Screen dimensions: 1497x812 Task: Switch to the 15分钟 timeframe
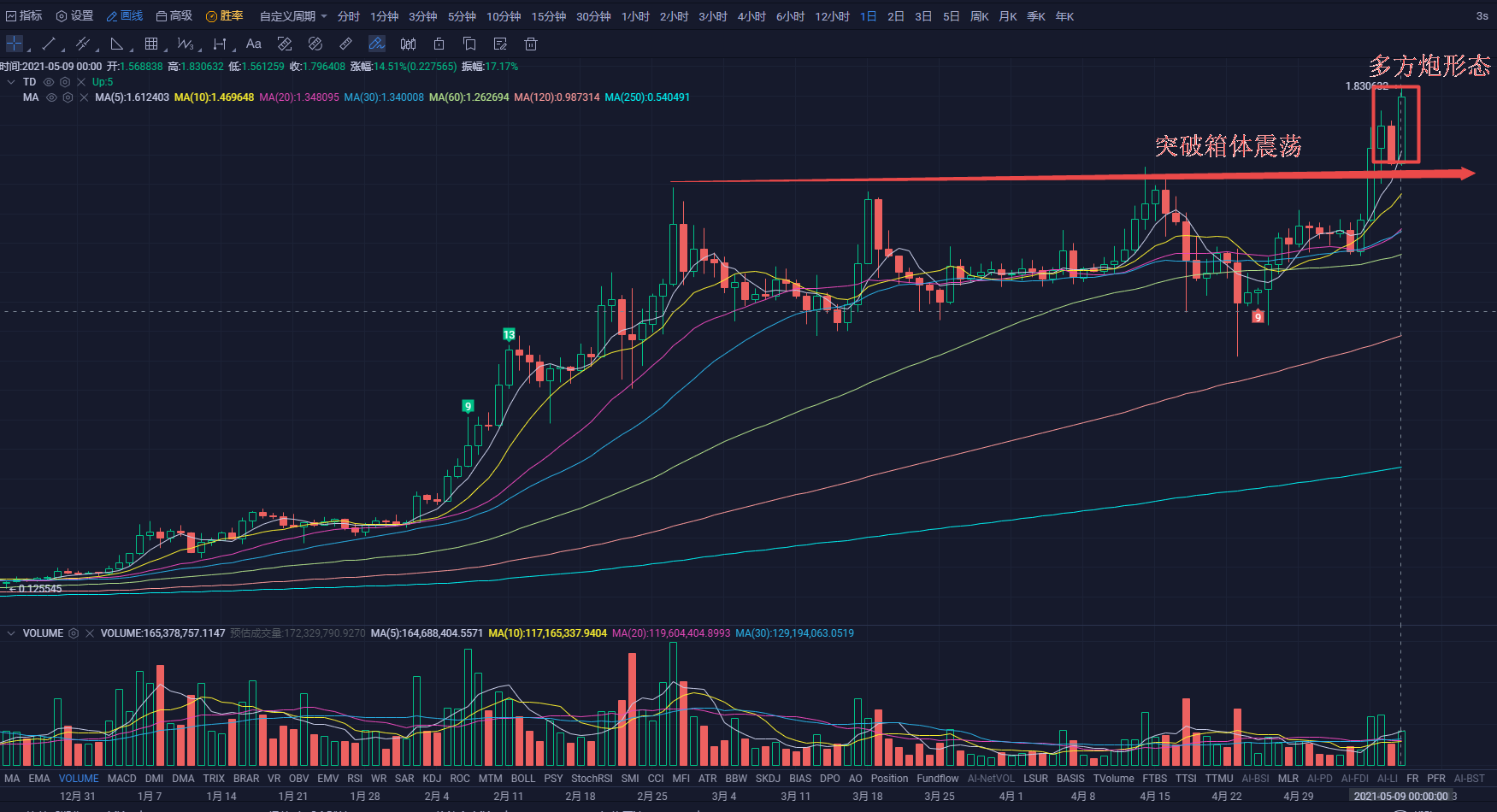point(549,16)
